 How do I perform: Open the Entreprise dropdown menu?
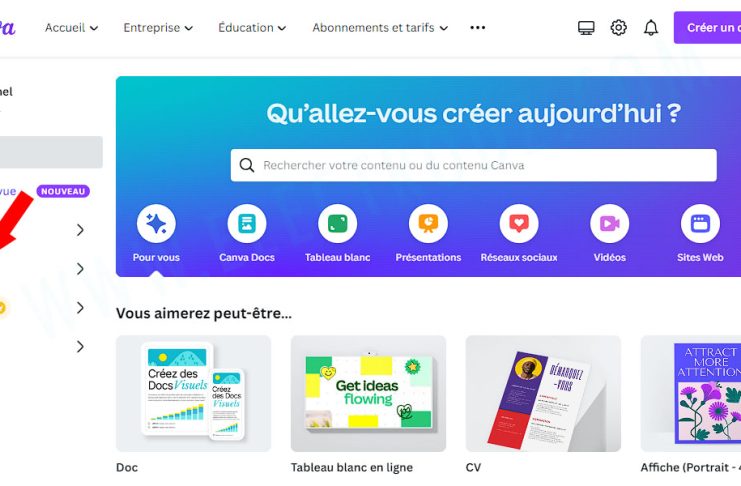158,28
